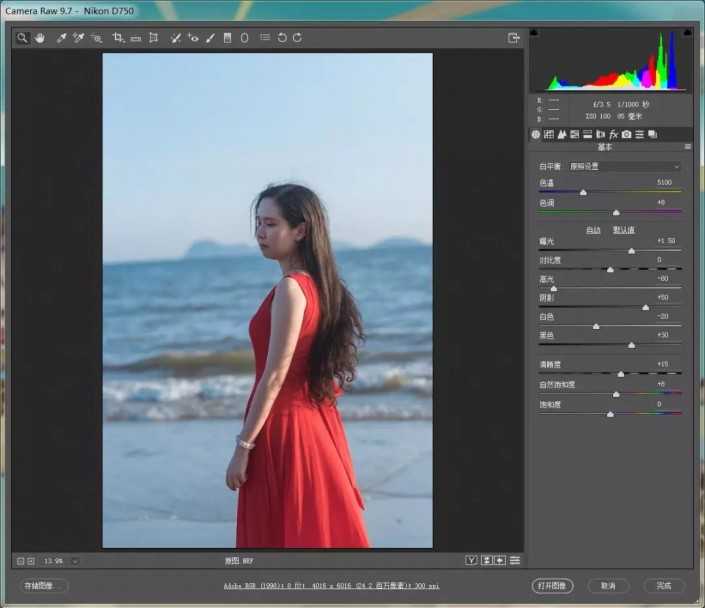Click the 色温 value field showing 5100
705x608 pixels.
(x=664, y=183)
